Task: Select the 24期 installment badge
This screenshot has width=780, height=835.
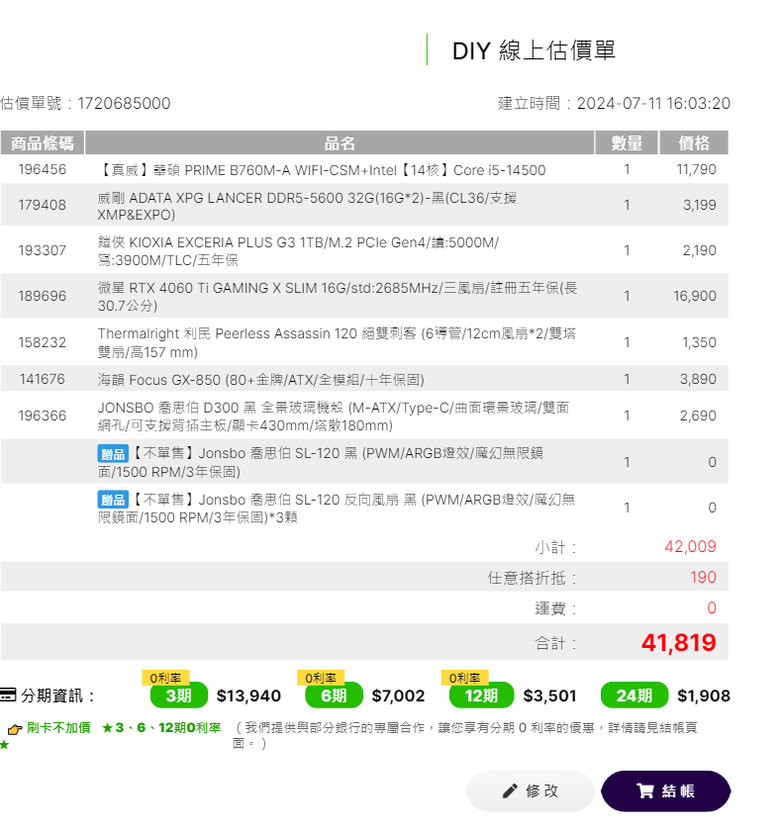Action: click(x=634, y=695)
